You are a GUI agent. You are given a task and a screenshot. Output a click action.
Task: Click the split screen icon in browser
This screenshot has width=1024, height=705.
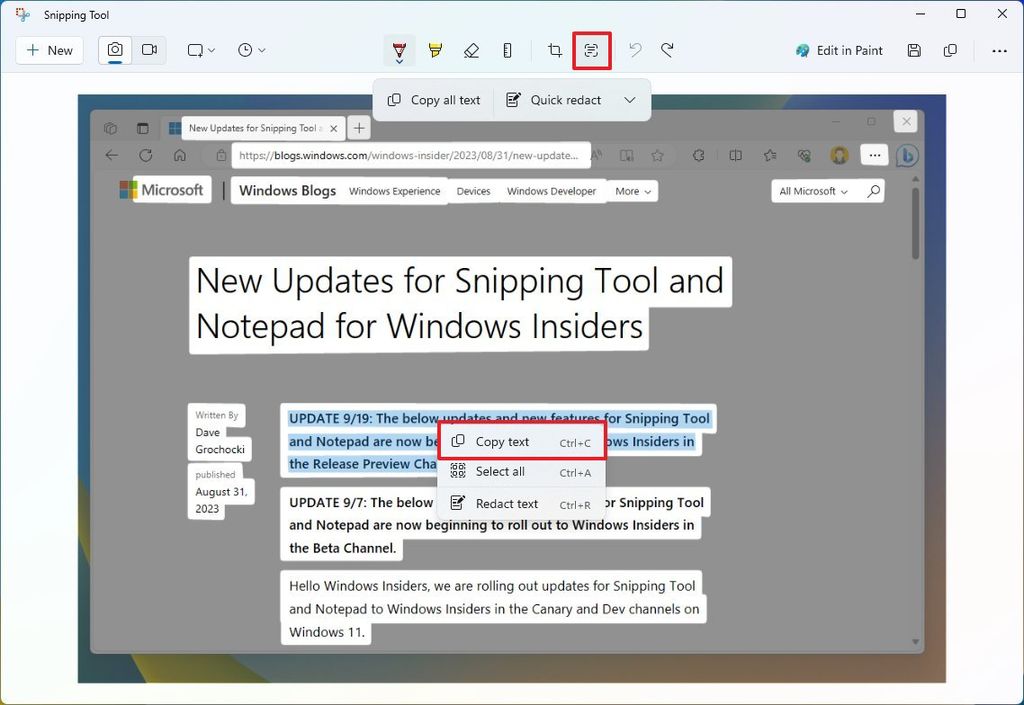(x=735, y=155)
